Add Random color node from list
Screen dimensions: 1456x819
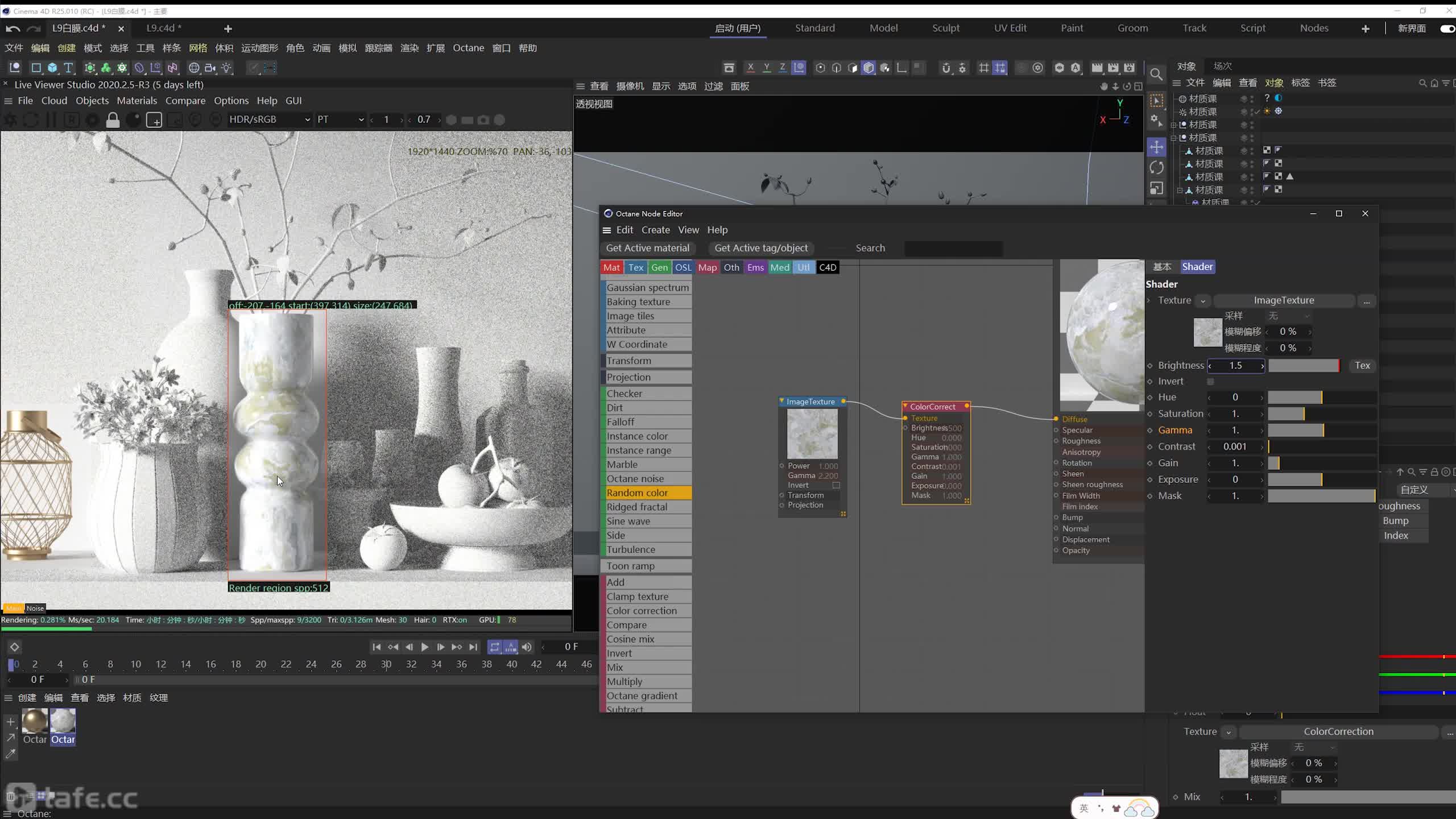click(646, 493)
